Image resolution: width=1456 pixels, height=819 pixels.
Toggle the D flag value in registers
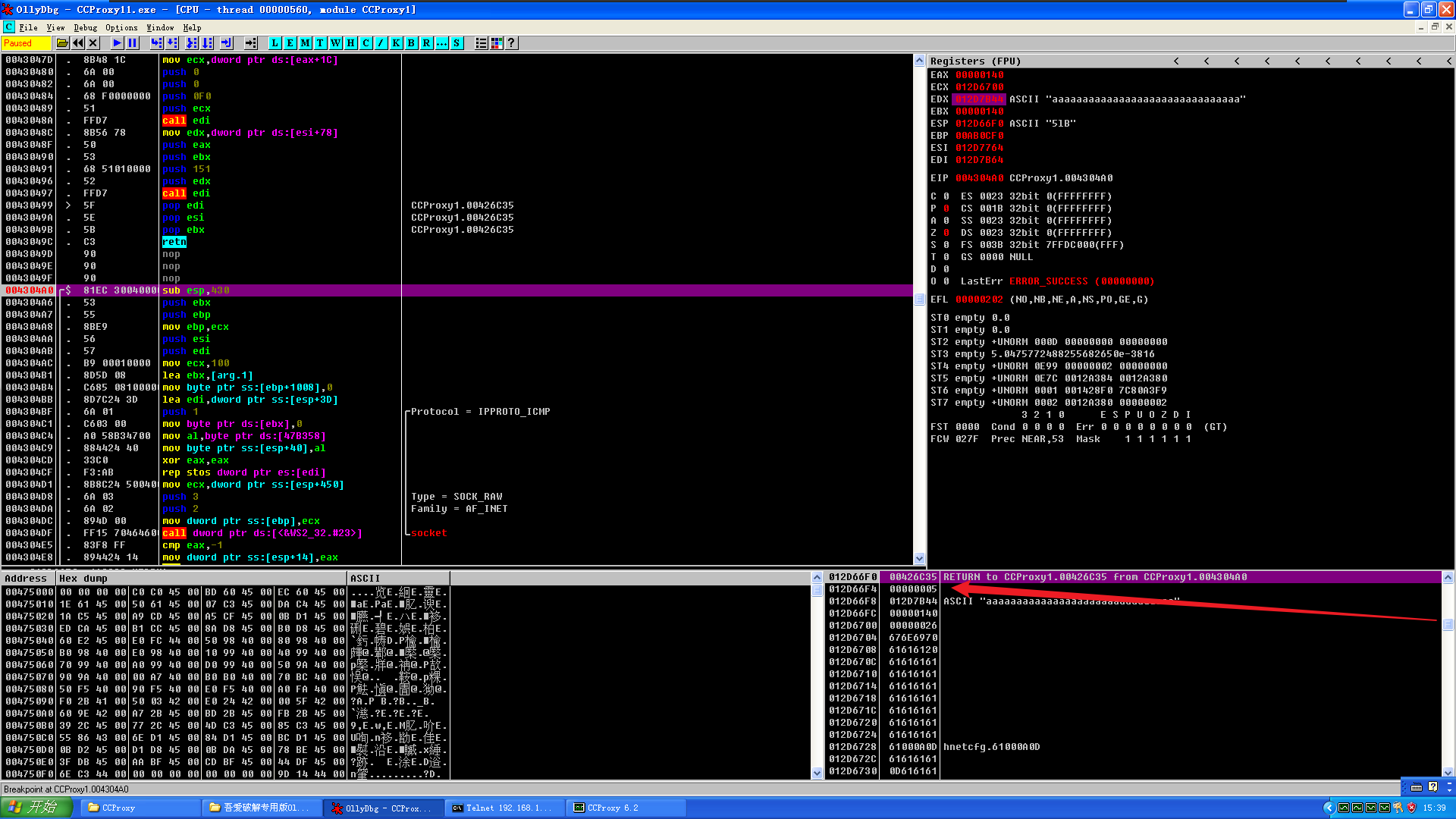946,269
